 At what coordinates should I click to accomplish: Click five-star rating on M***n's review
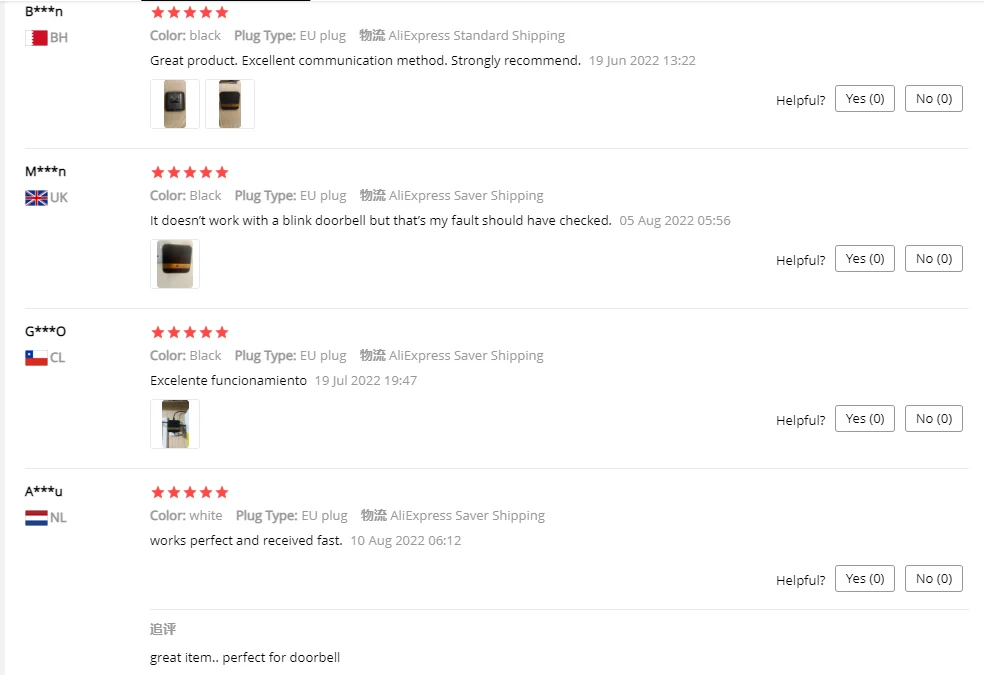tap(190, 172)
